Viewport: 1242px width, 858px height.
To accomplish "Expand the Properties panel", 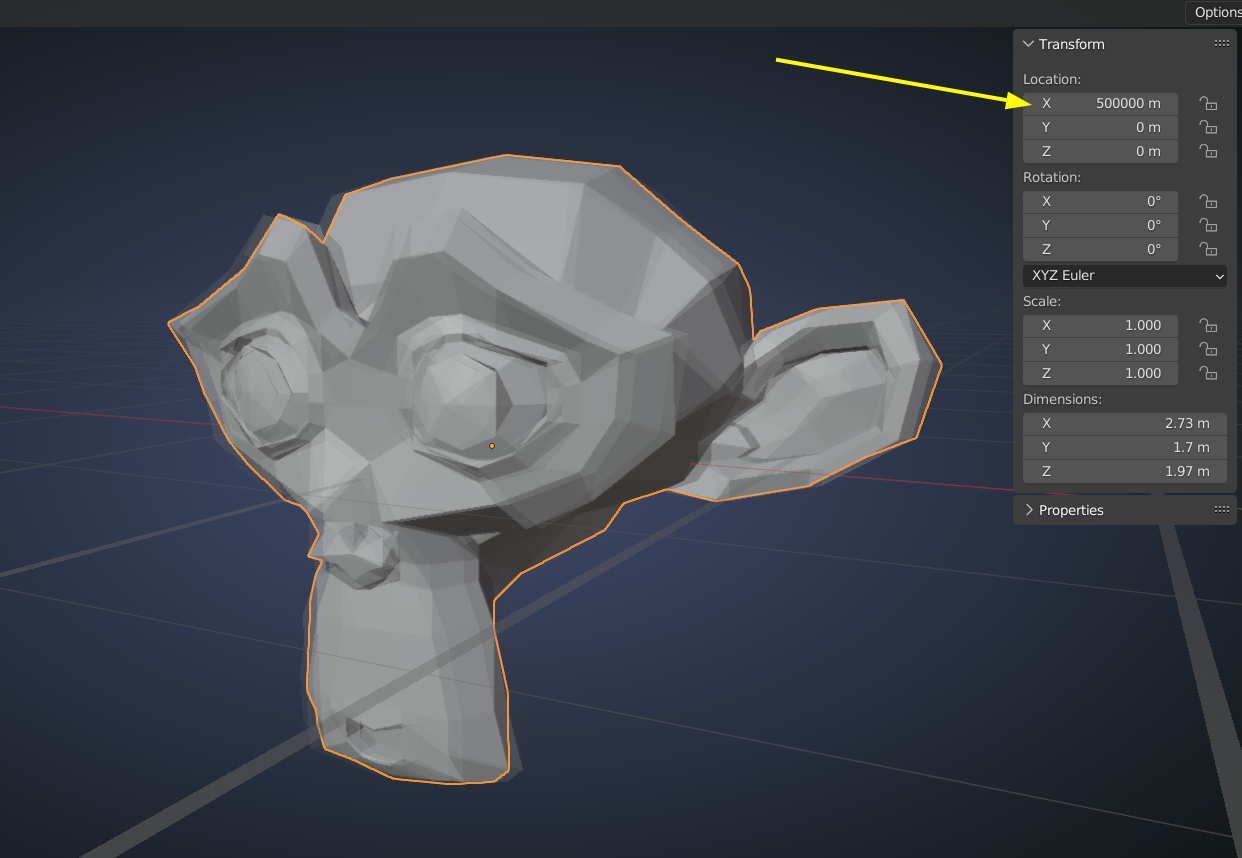I will pyautogui.click(x=1028, y=510).
